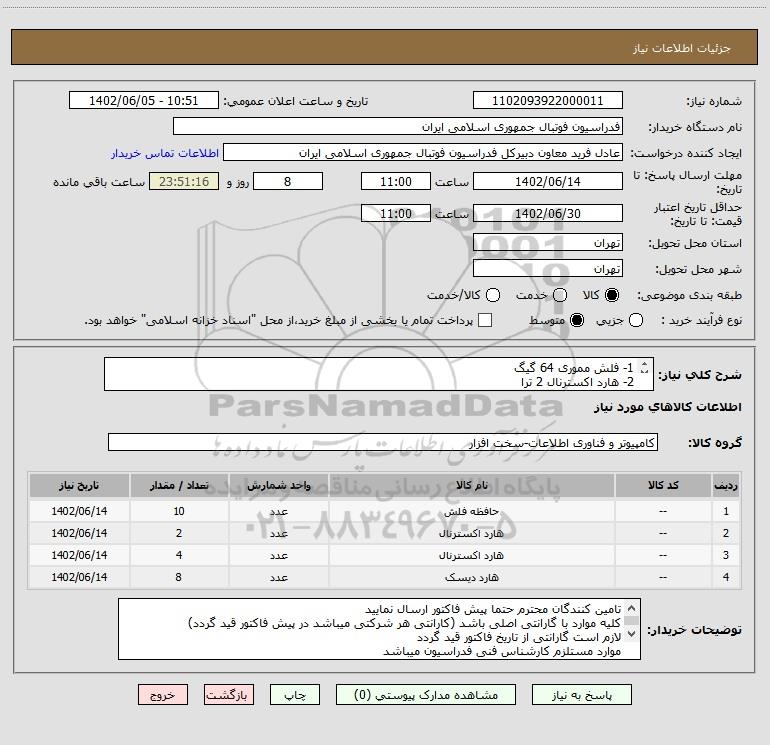
Task: Click date 1402/06/14 in هارد دیسک row
Action: click(79, 578)
